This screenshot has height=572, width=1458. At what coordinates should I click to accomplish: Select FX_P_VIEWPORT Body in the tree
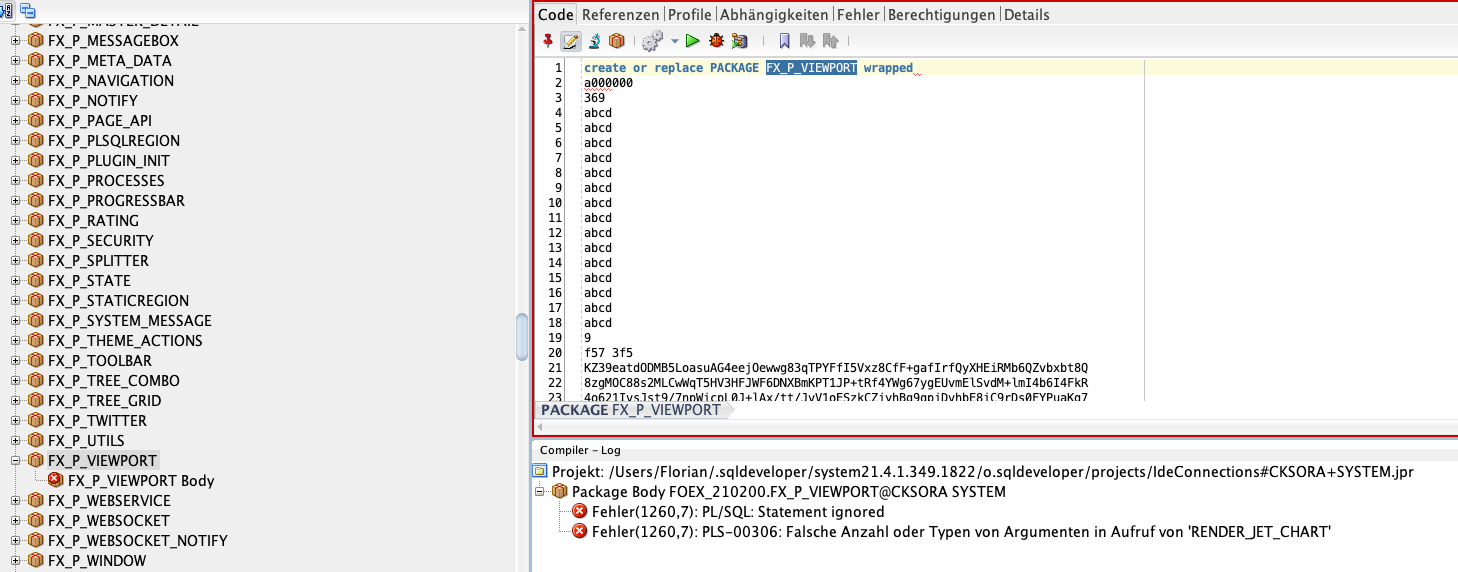[140, 481]
